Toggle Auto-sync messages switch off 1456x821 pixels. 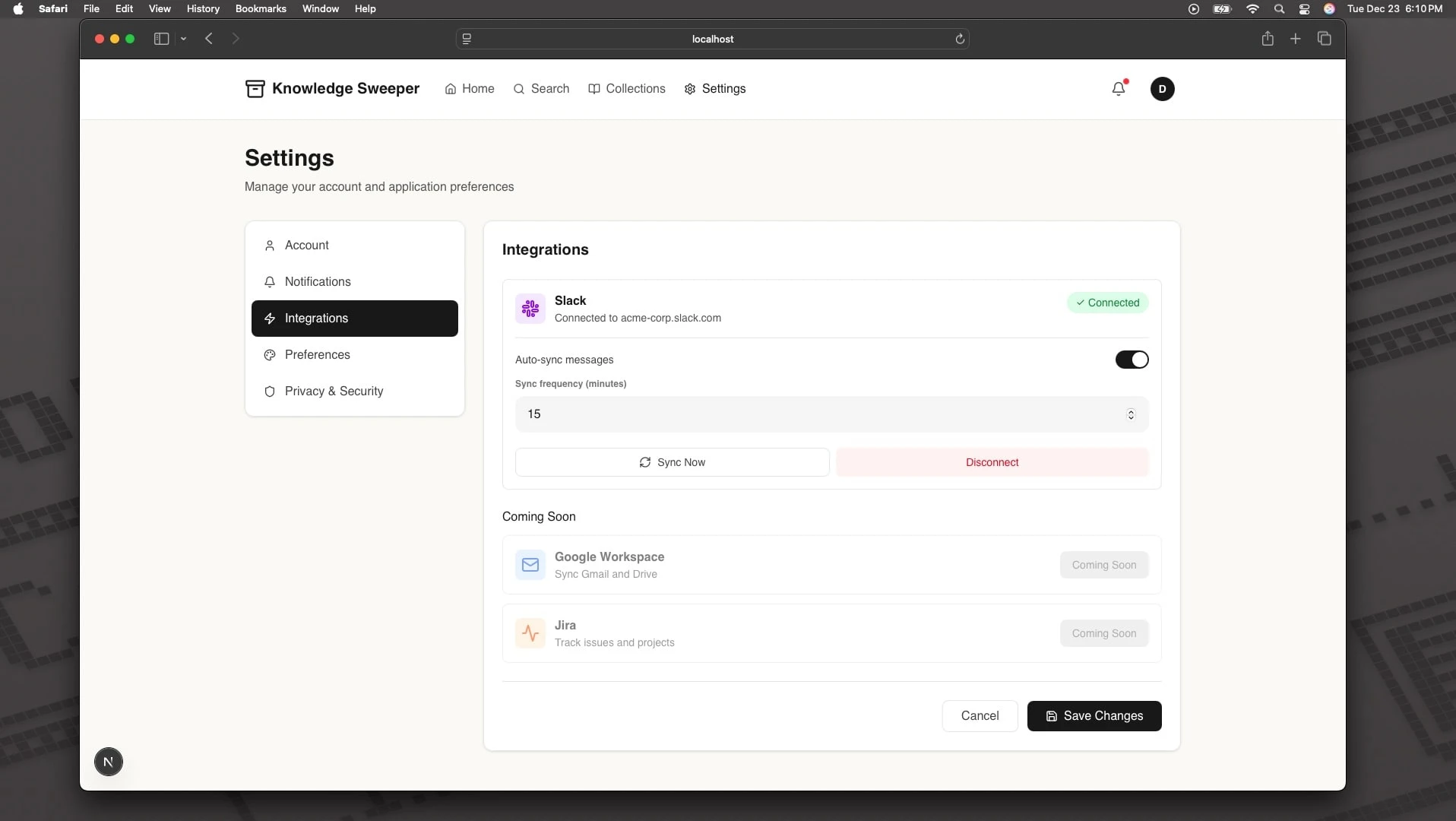[x=1132, y=360]
